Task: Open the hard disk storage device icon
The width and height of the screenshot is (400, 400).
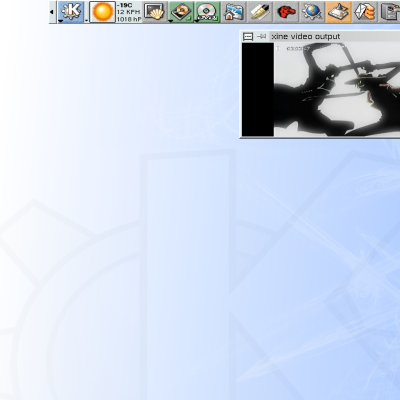Action: pos(181,12)
